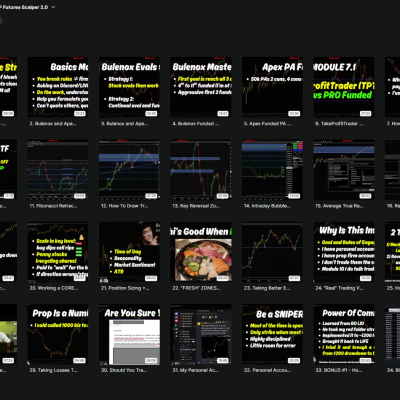Open lesson 13 reversal zones chart thumbnail
Image resolution: width=400 pixels, height=400 pixels.
pos(201,170)
